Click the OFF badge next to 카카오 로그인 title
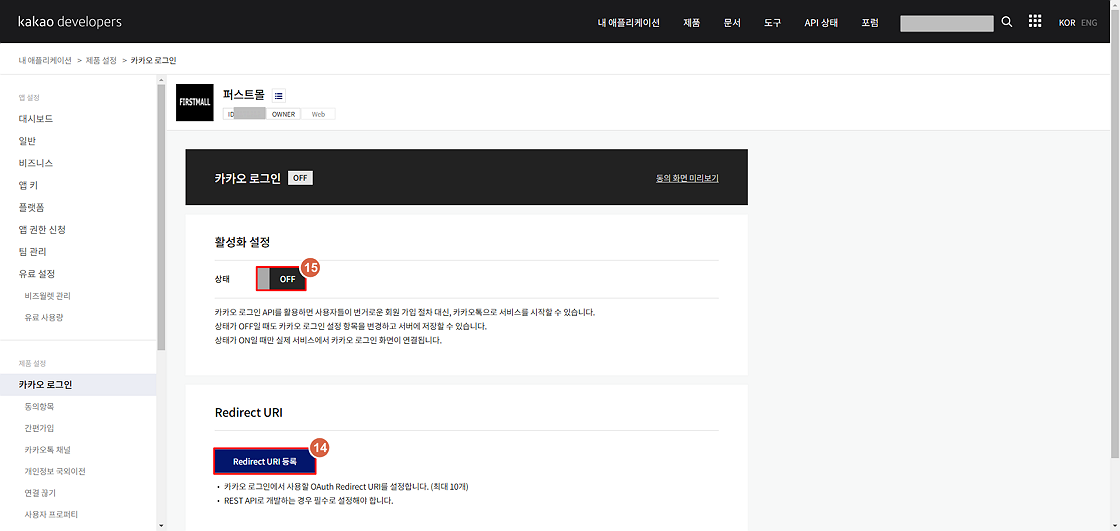 pos(300,178)
